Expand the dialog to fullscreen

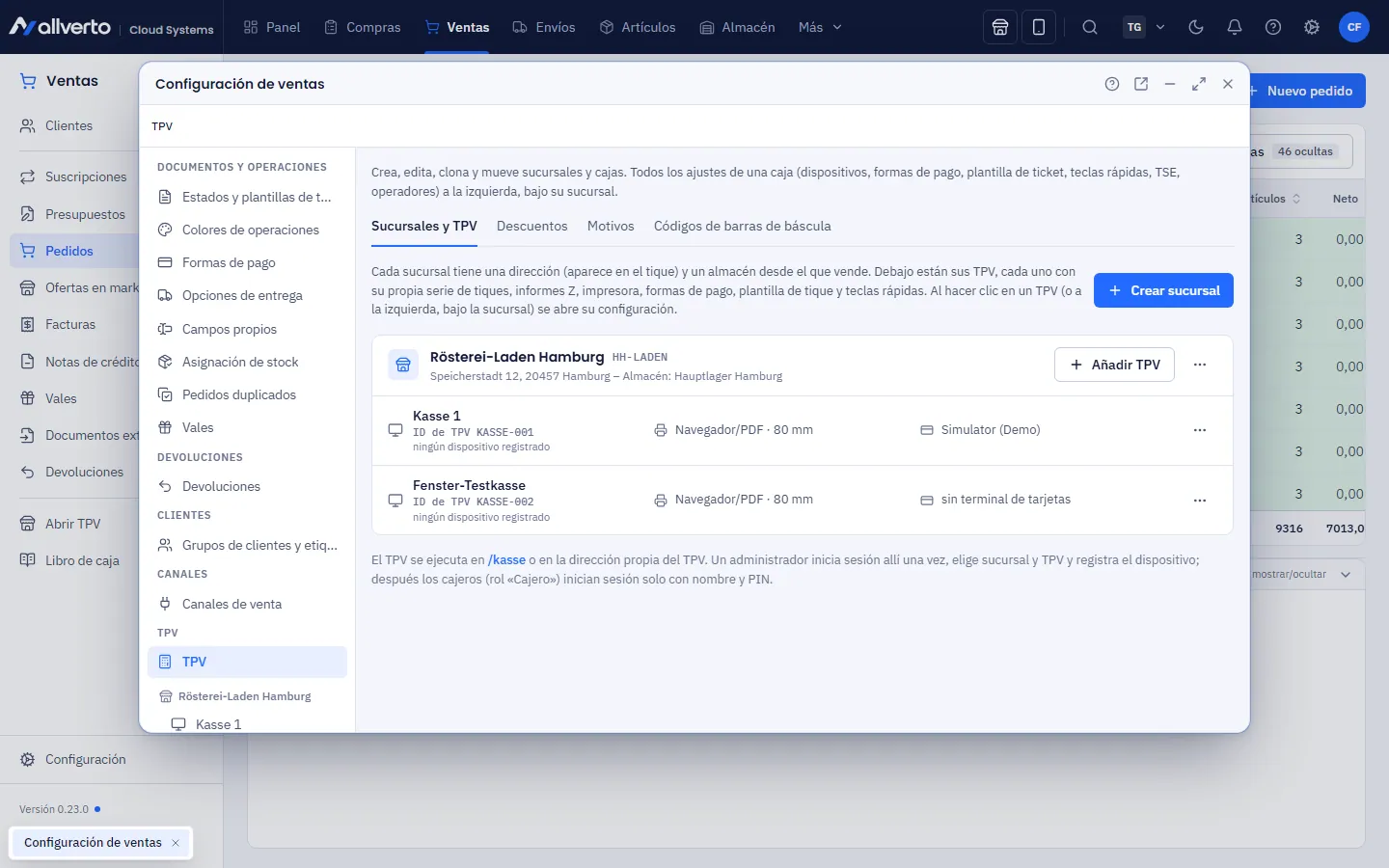(1199, 84)
